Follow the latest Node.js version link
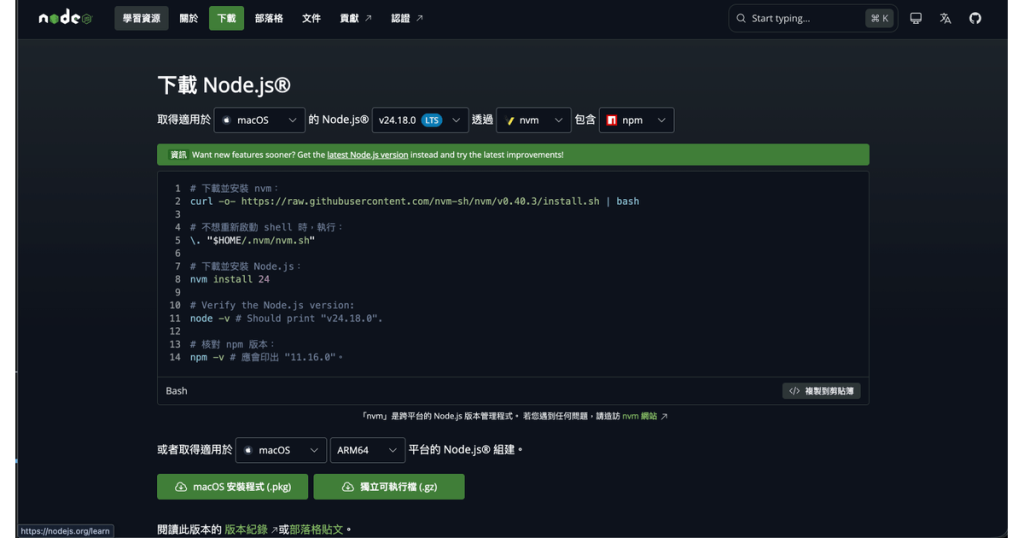This screenshot has width=1024, height=538. click(368, 155)
